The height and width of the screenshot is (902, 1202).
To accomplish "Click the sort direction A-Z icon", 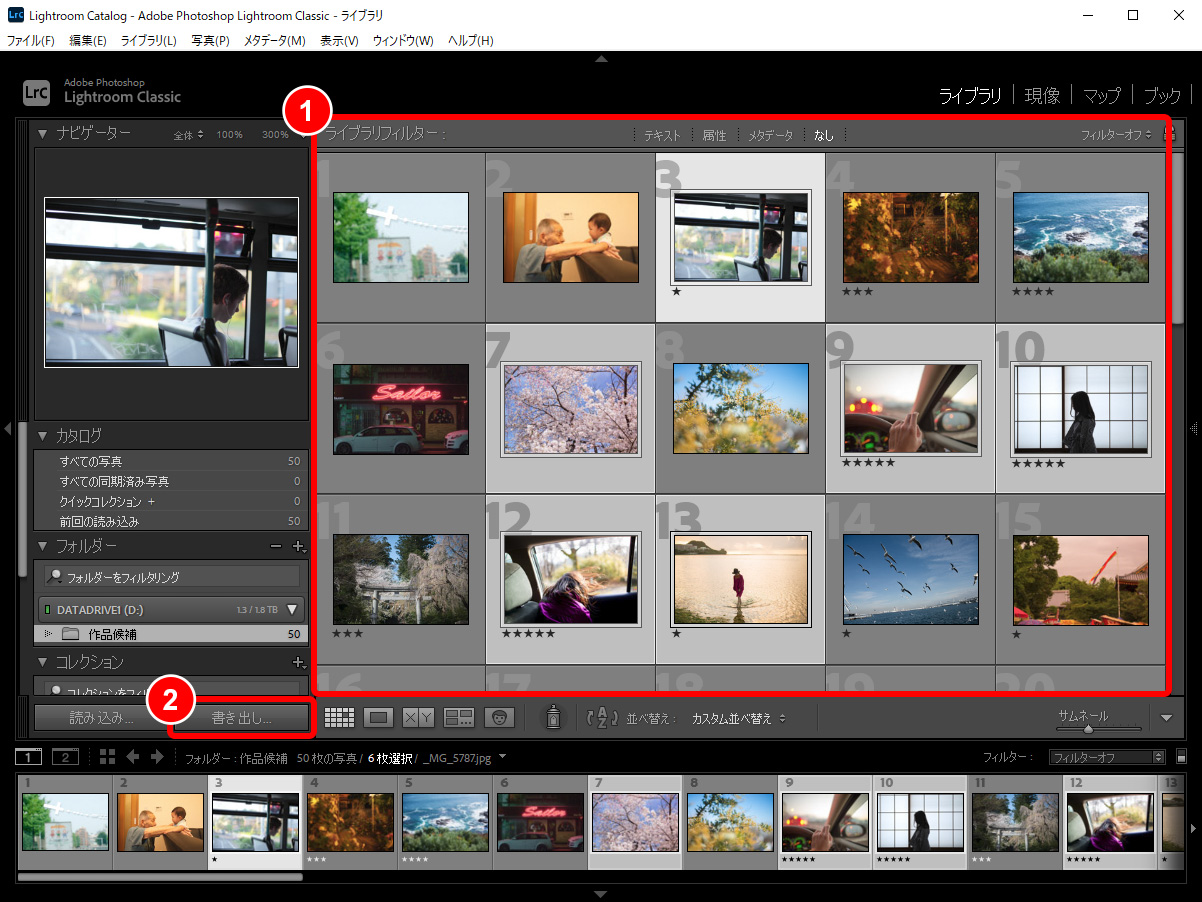I will point(603,718).
